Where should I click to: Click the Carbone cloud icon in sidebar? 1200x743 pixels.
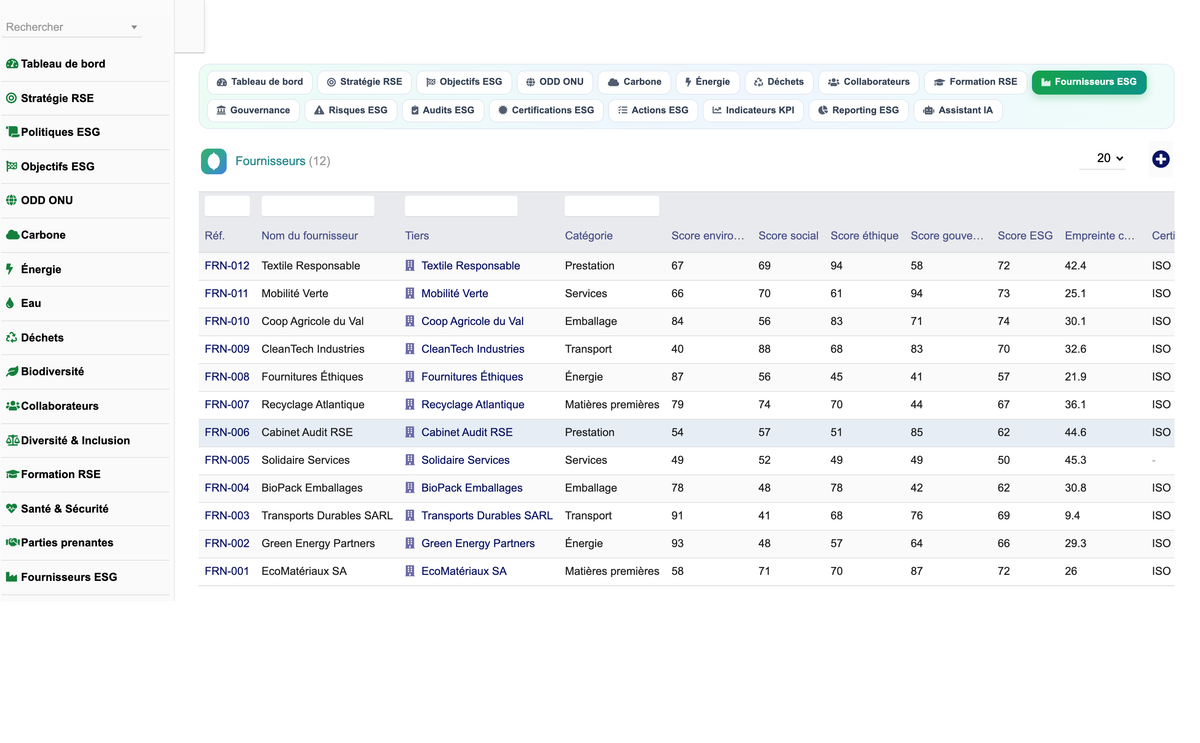[x=12, y=235]
